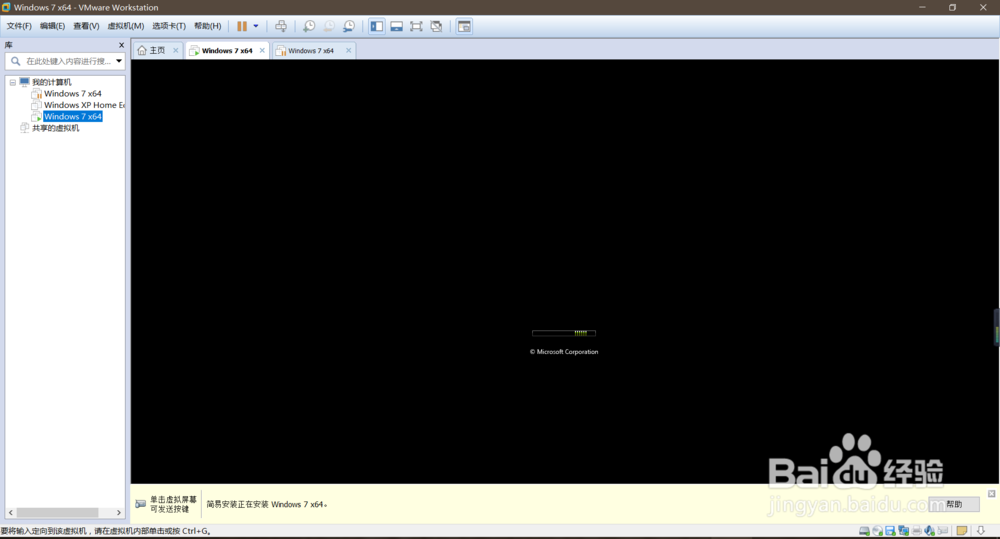Click the keyboard icon in the install bar

coord(140,504)
